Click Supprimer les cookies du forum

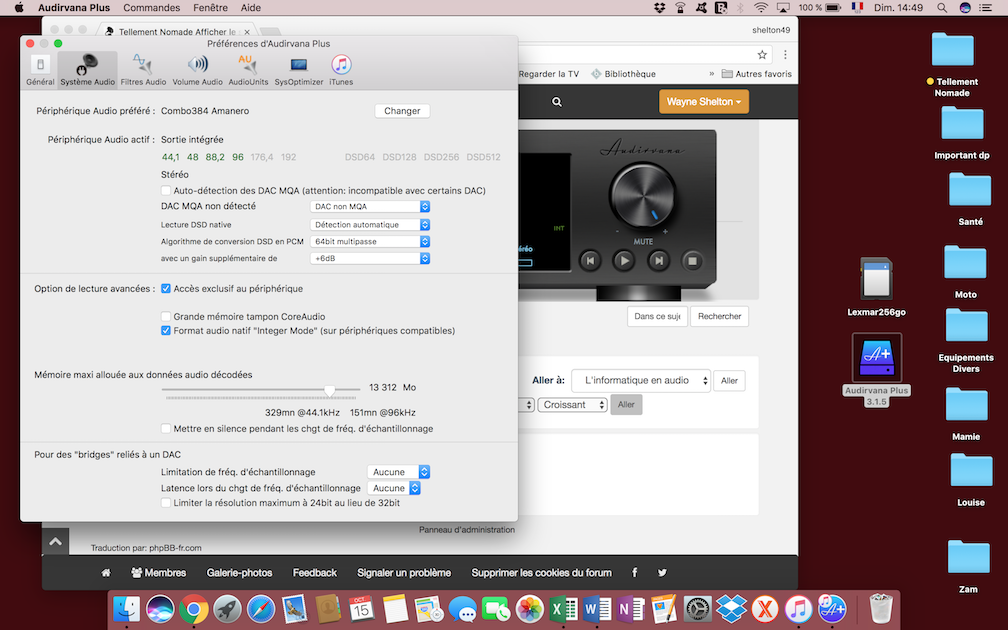[542, 572]
